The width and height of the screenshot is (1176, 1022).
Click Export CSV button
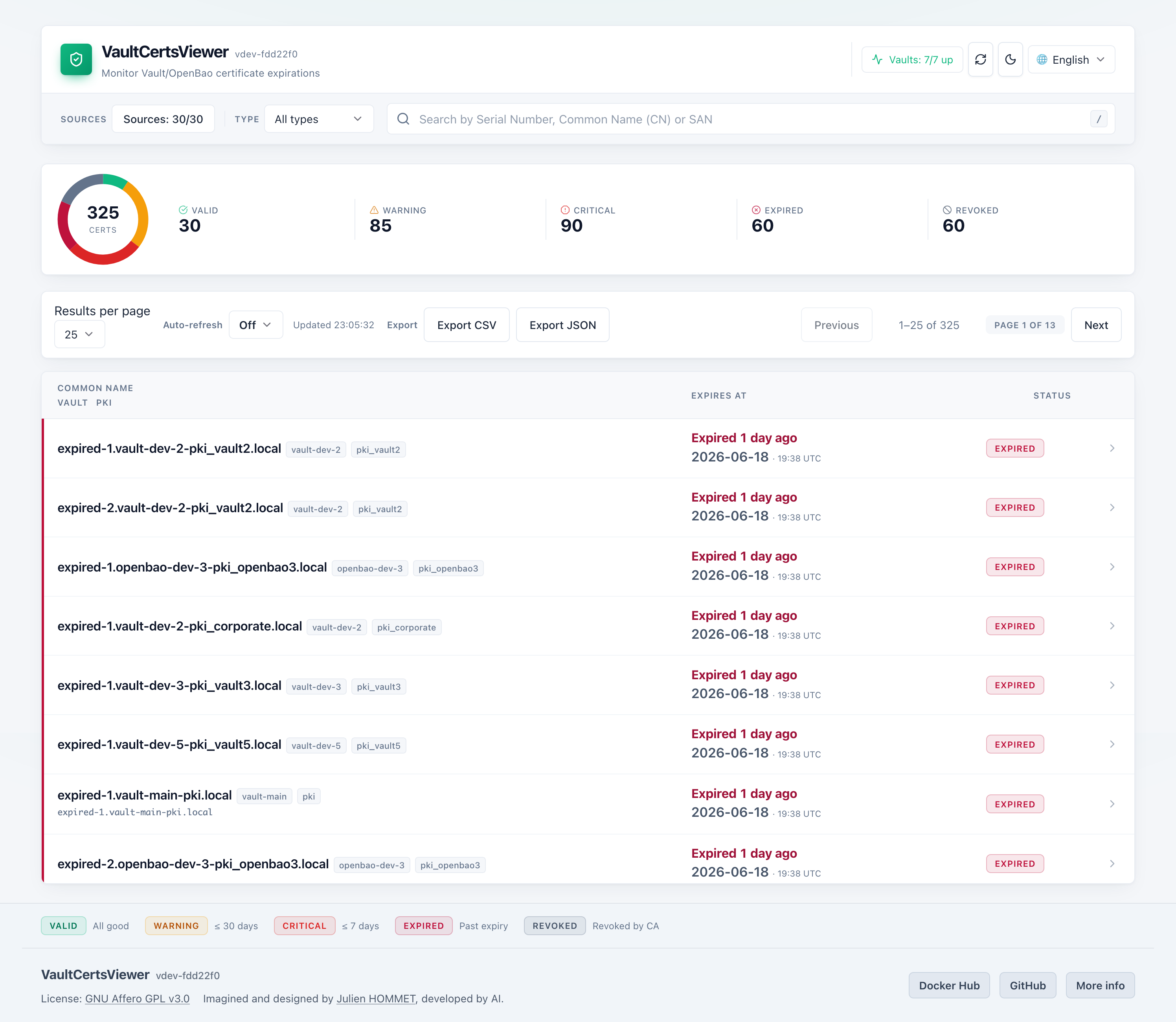click(467, 325)
